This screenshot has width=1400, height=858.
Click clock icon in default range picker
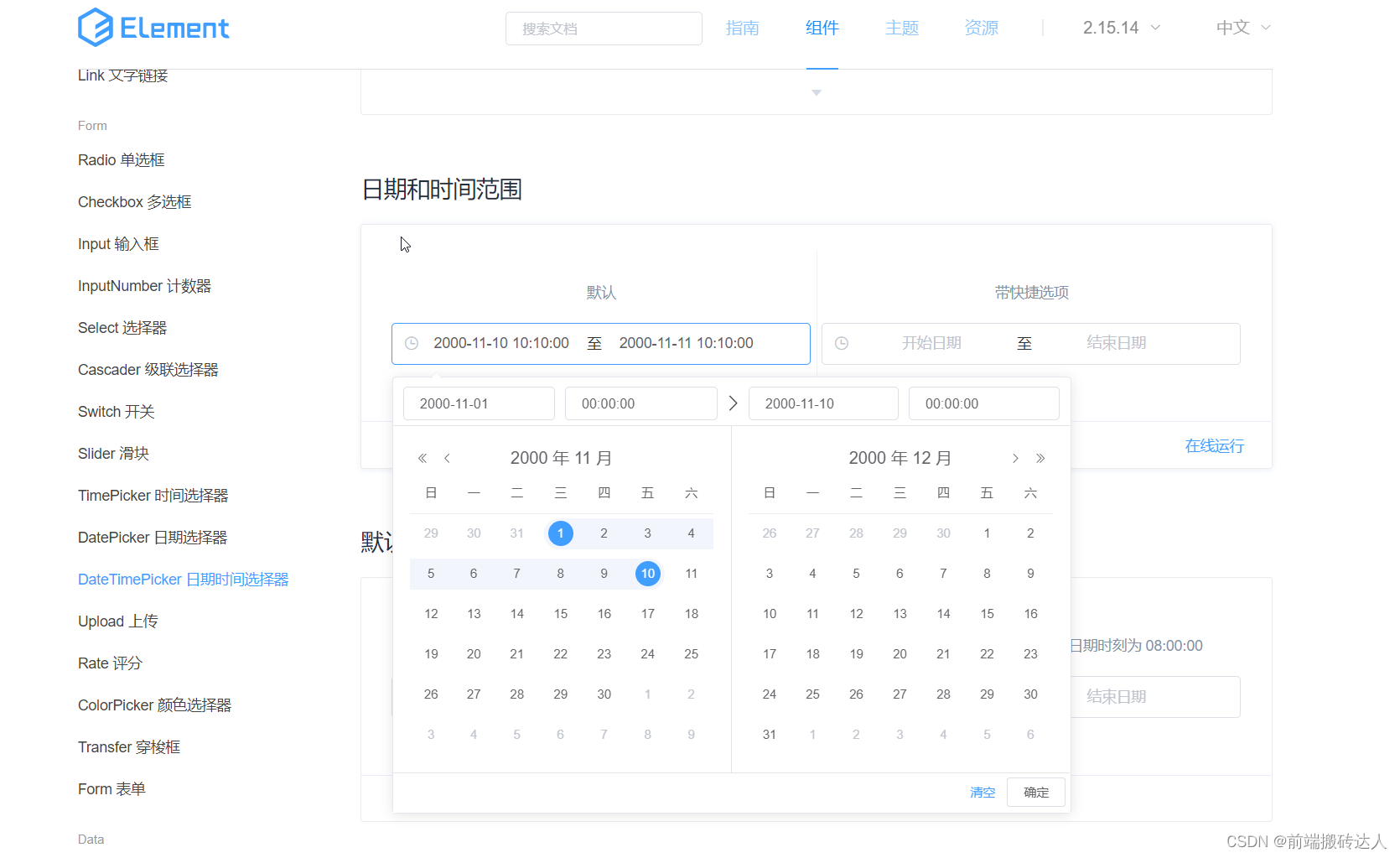[x=412, y=343]
